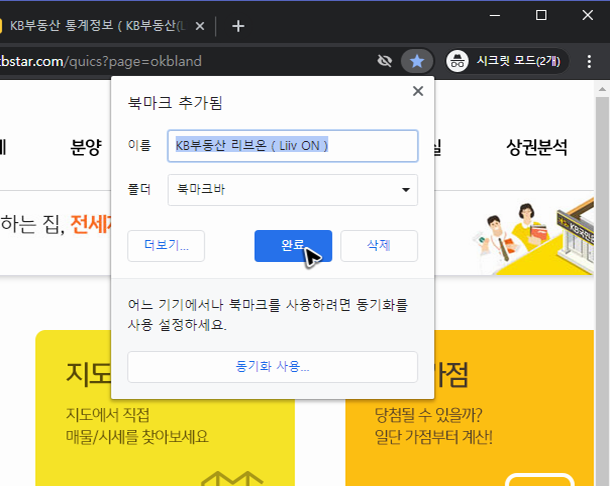Click the blue bookmark star icon
Image resolution: width=610 pixels, height=486 pixels.
[x=417, y=61]
